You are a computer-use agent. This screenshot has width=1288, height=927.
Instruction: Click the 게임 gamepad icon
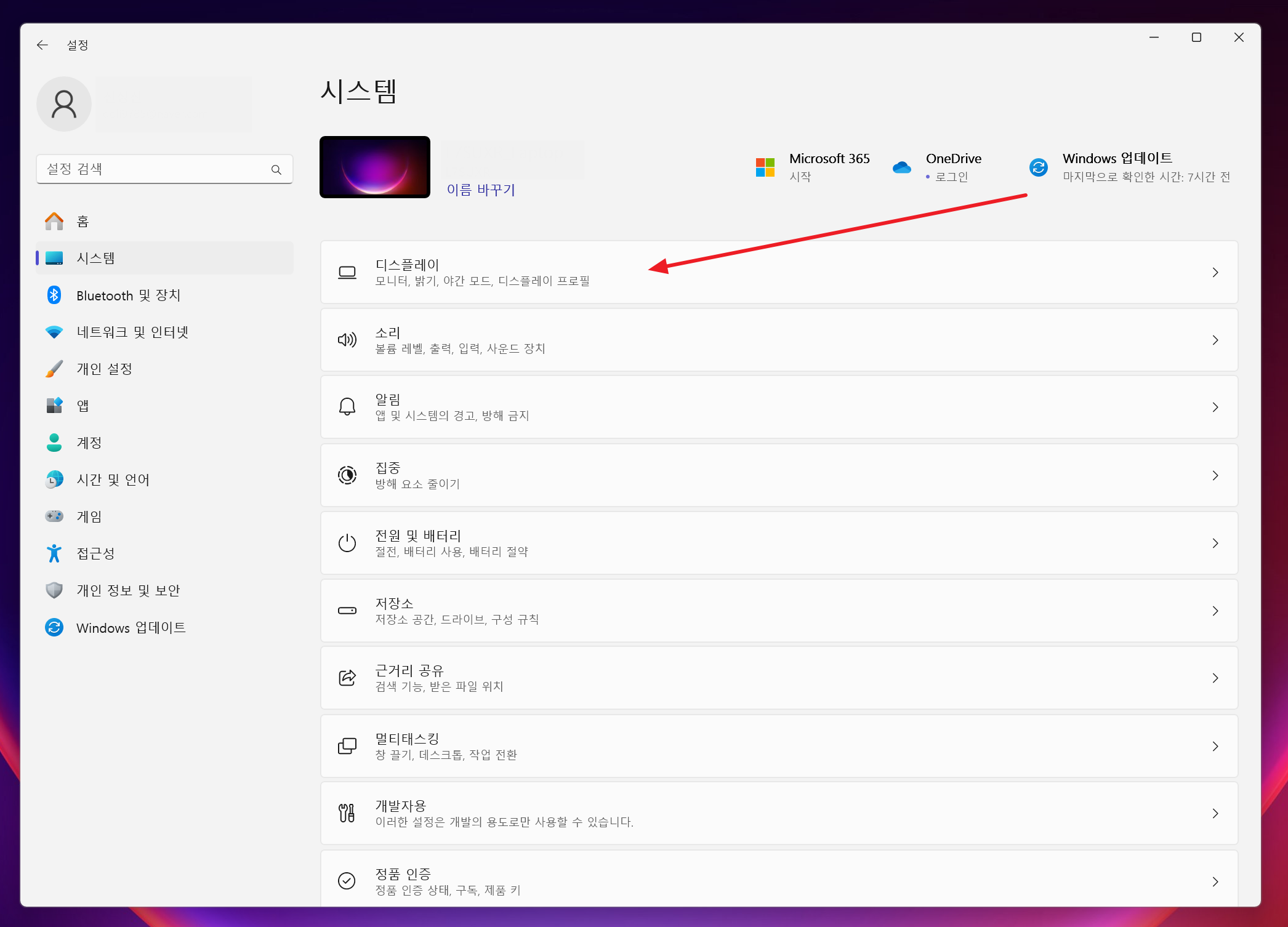pos(54,516)
